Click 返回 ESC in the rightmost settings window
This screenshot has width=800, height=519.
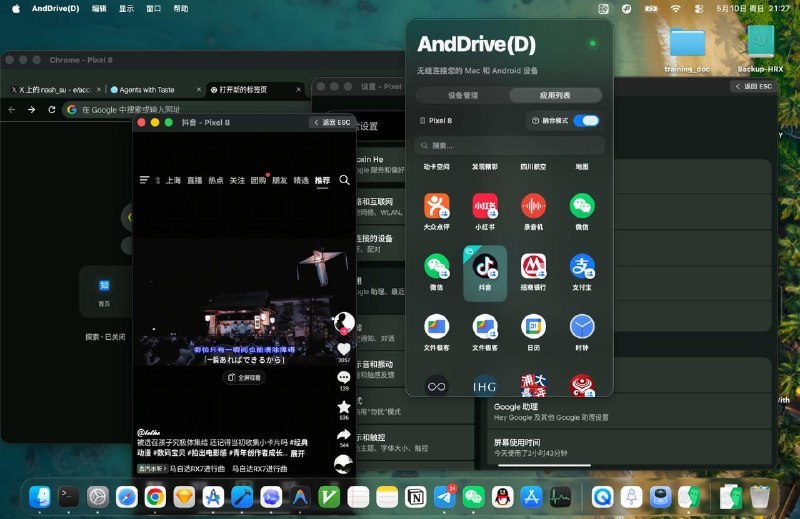point(754,86)
